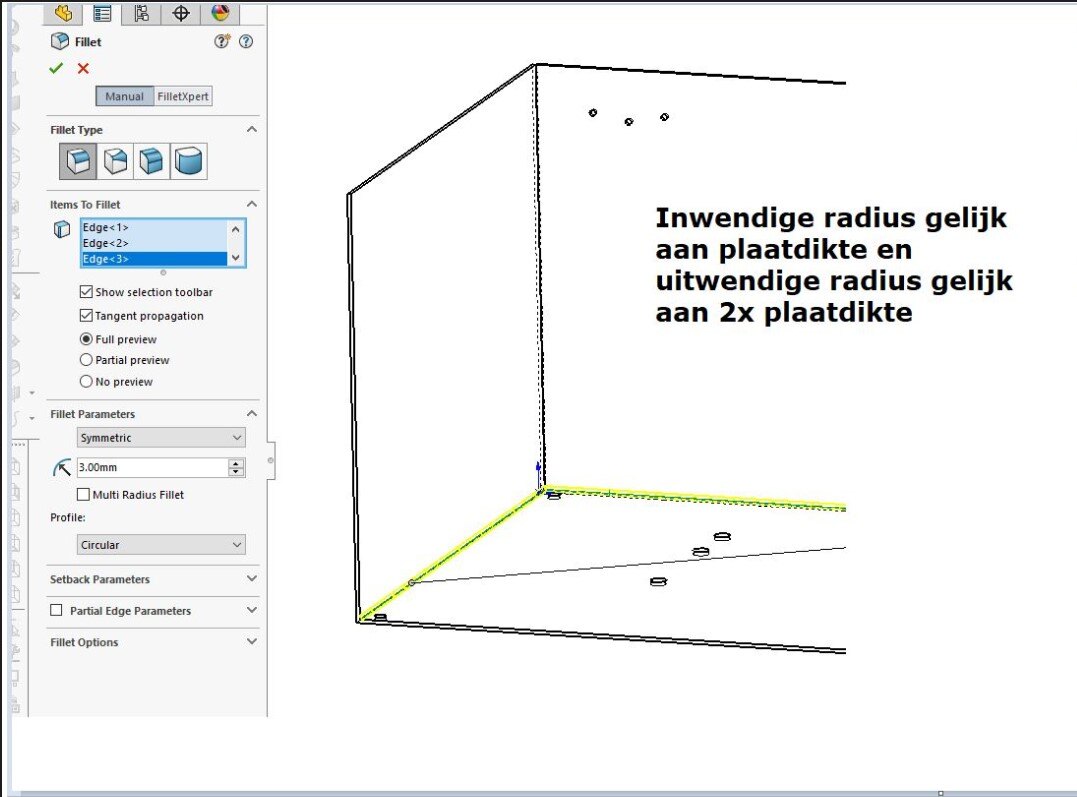Disable Tangent propagation checkbox
Viewport: 1077px width, 797px height.
point(86,316)
